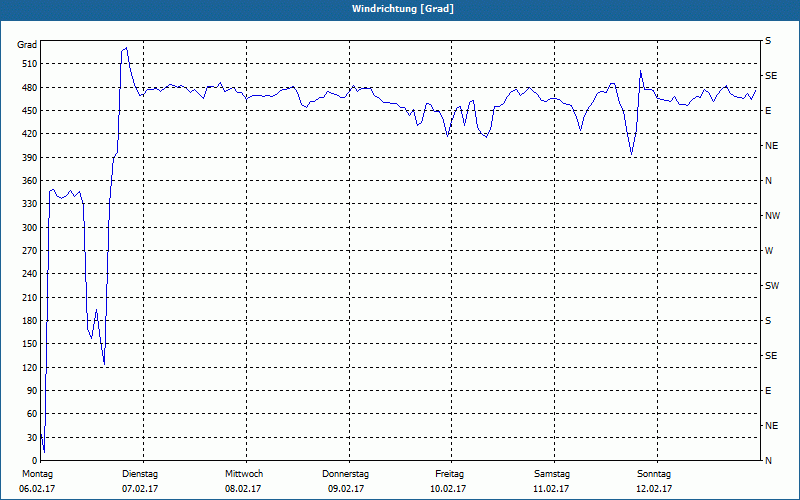800x500 pixels.
Task: Click the NW compass label
Action: pyautogui.click(x=772, y=216)
